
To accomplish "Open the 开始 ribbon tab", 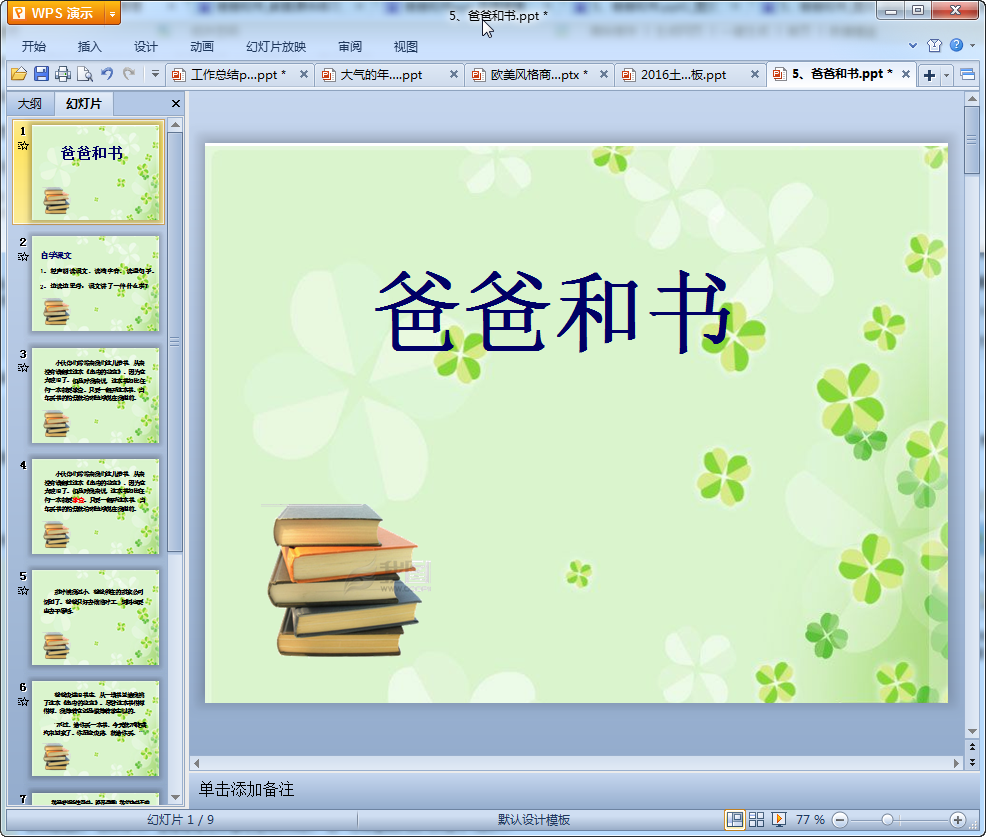I will tap(33, 47).
